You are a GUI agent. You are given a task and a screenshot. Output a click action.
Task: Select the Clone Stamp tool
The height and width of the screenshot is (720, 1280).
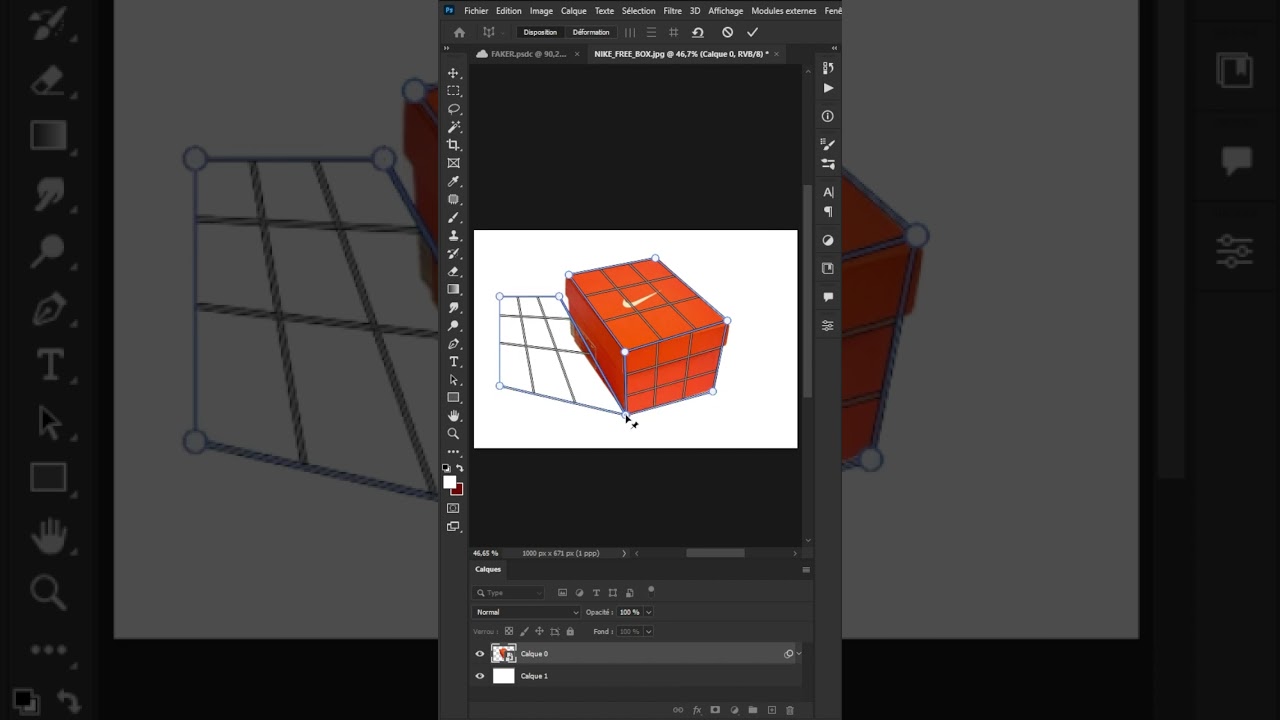click(453, 235)
